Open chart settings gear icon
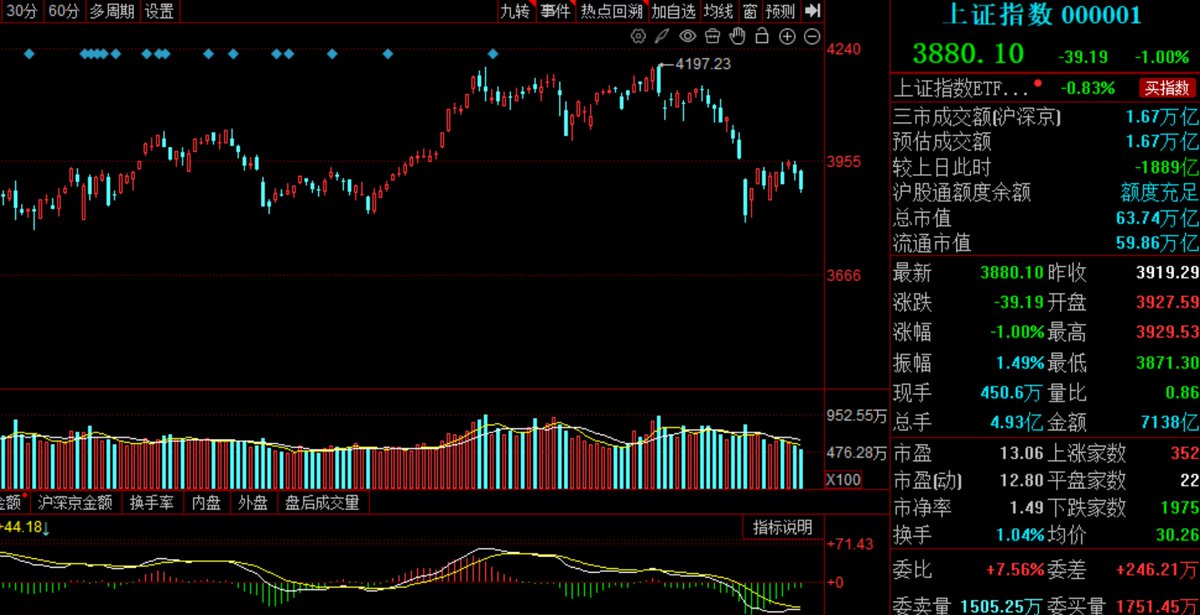1200x615 pixels. [x=639, y=37]
